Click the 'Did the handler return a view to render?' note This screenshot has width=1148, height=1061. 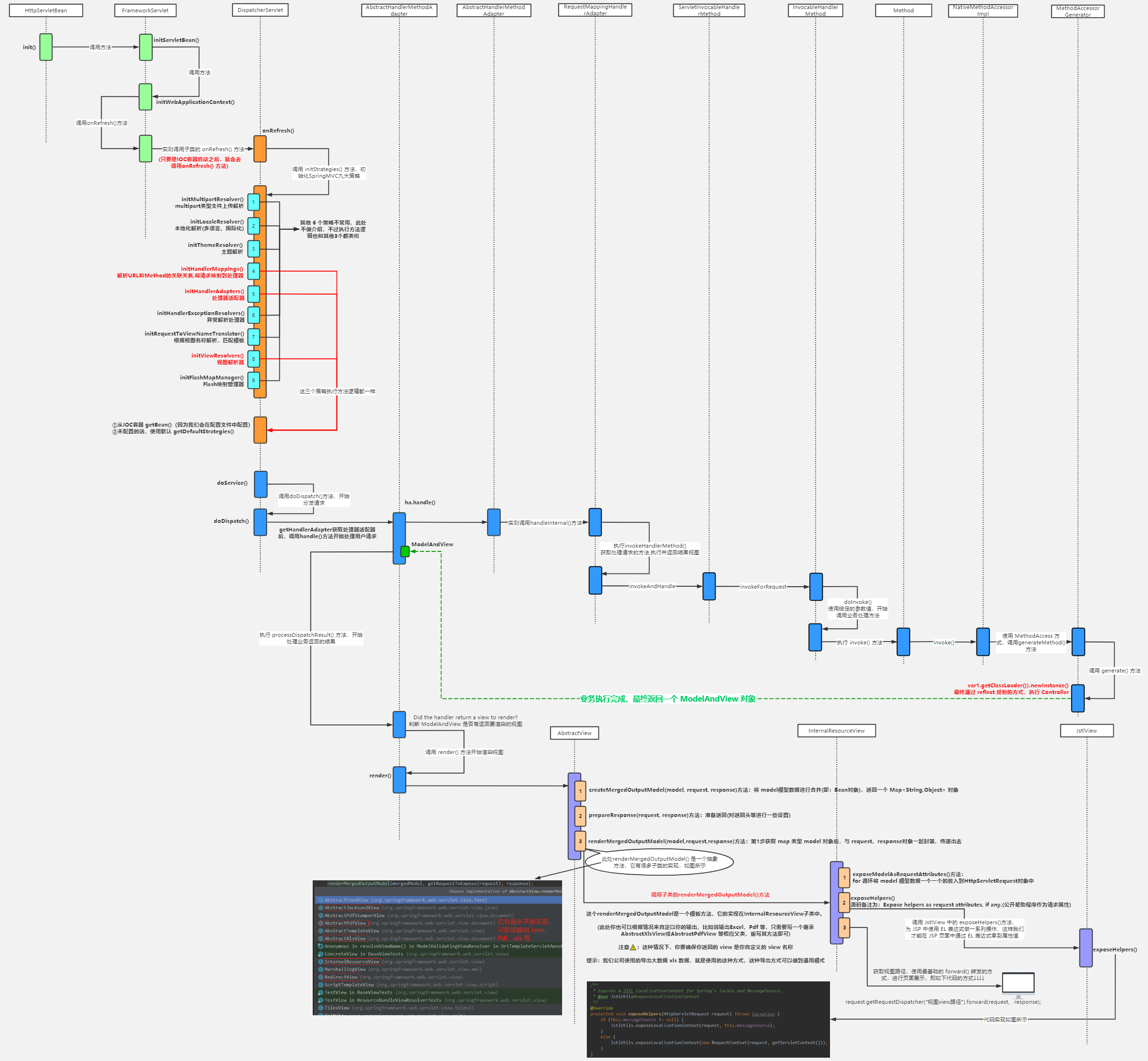(465, 721)
